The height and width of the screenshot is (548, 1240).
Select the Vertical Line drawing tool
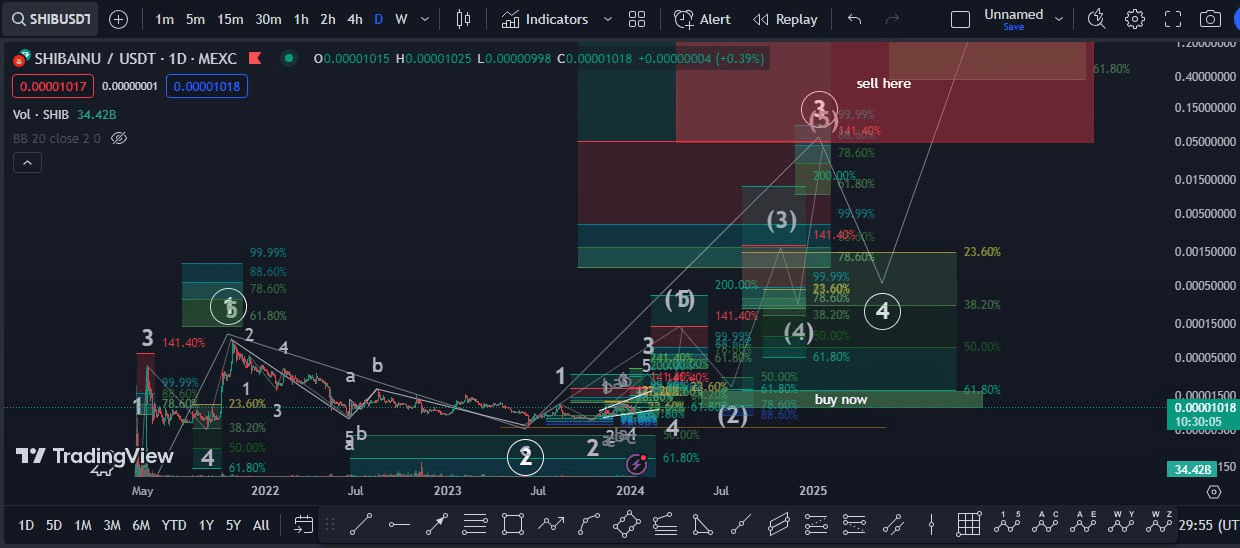(931, 523)
